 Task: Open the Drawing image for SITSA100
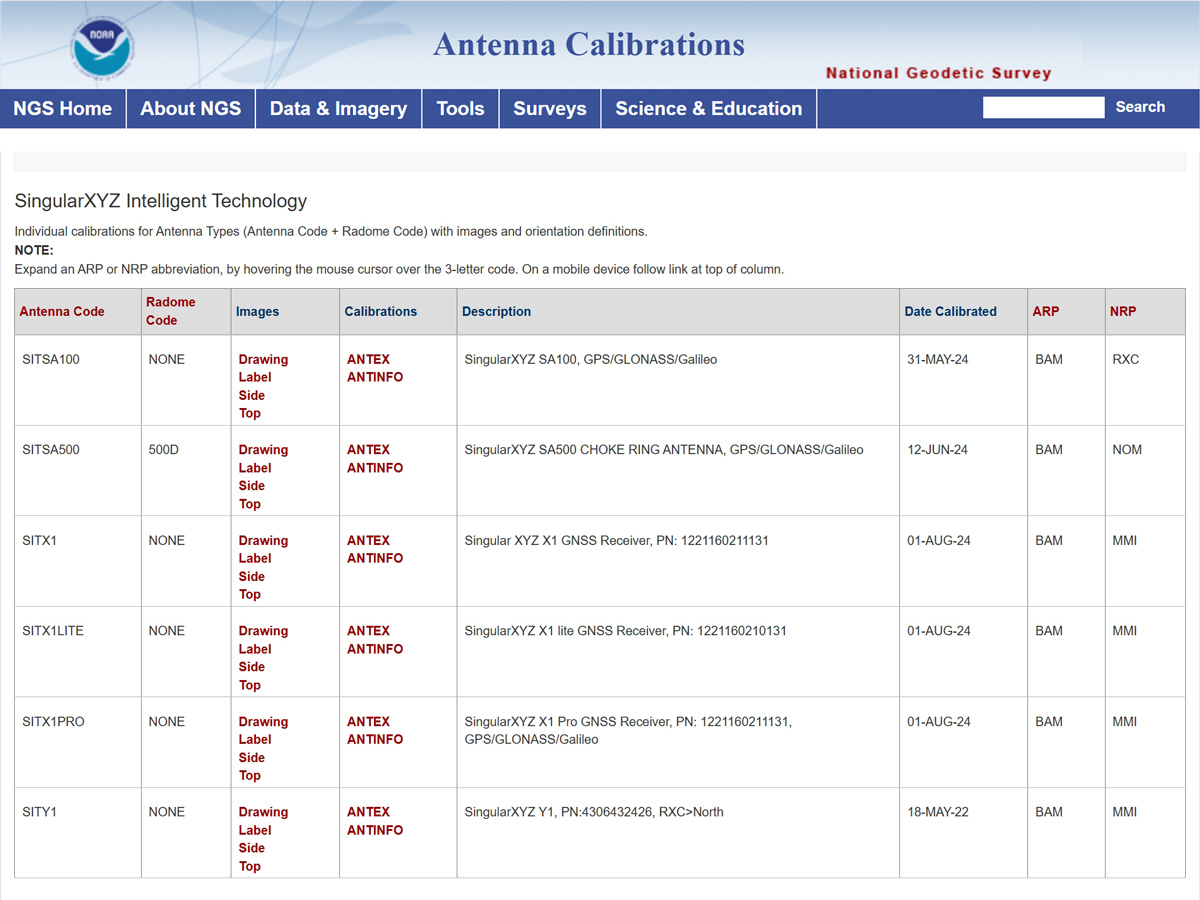[x=263, y=360]
